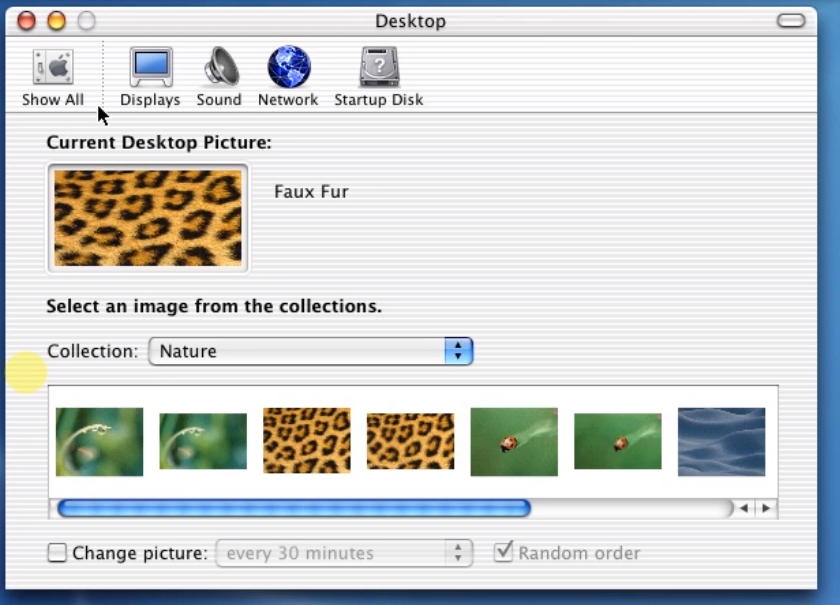The width and height of the screenshot is (840, 605).
Task: Pick the larger ladybug on leaf thumbnail
Action: [514, 442]
